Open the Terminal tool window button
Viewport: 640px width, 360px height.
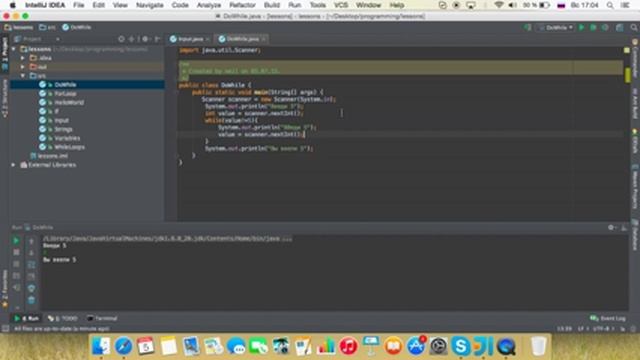point(102,318)
